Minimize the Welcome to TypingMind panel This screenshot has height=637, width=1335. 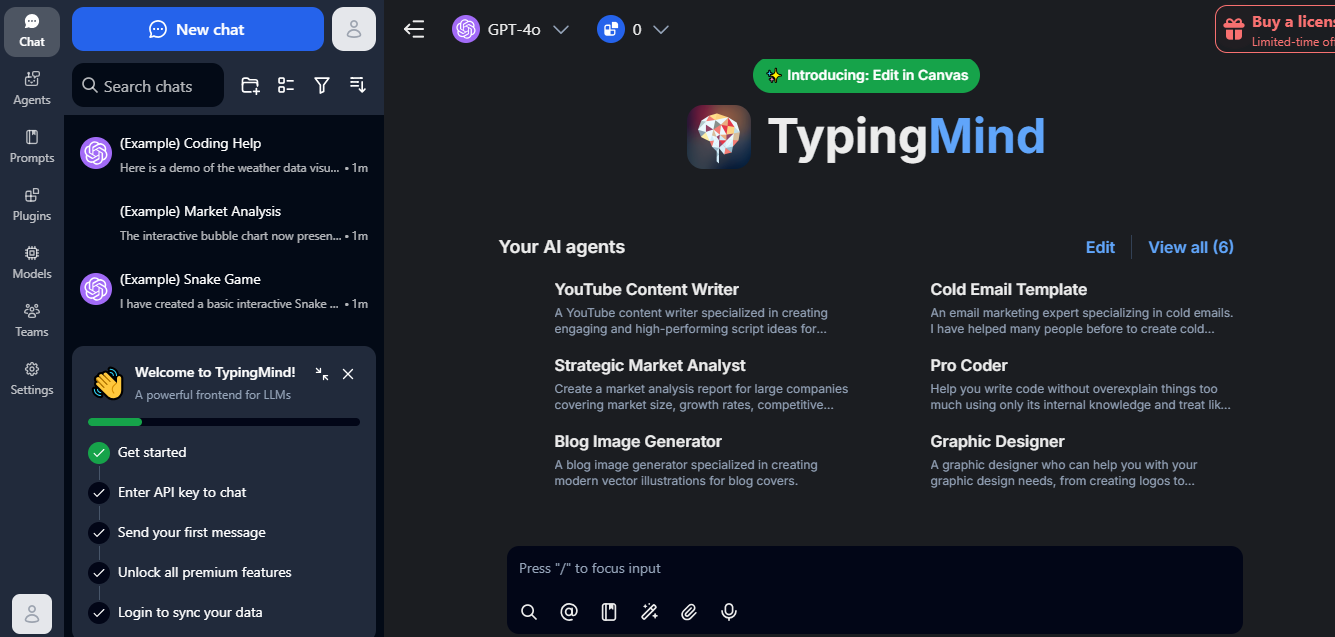pyautogui.click(x=322, y=374)
